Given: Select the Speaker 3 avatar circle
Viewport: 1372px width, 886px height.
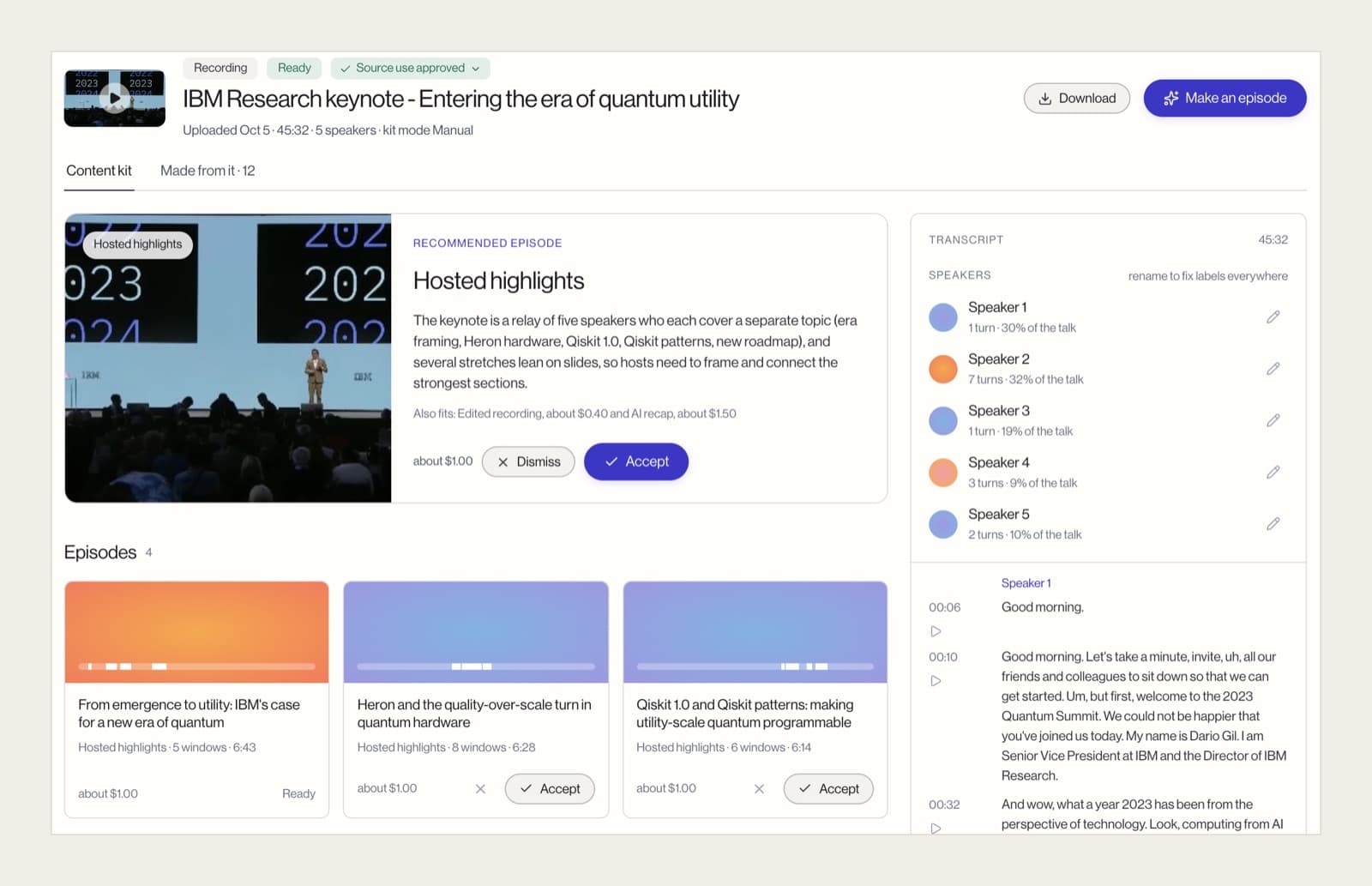Looking at the screenshot, I should click(943, 421).
